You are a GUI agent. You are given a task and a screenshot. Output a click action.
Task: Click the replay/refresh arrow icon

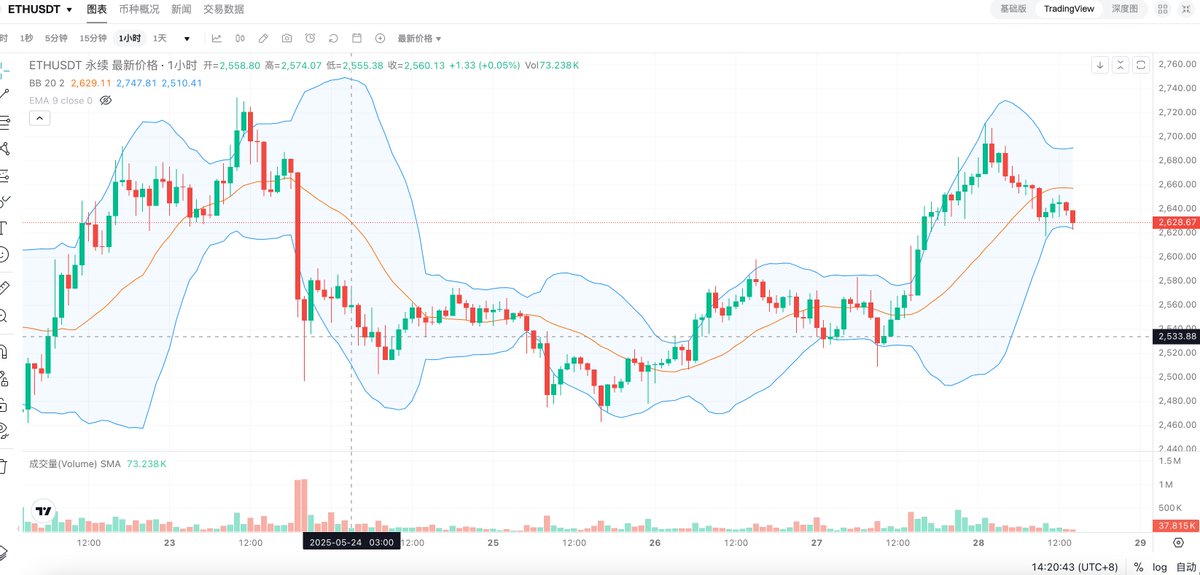(x=333, y=38)
